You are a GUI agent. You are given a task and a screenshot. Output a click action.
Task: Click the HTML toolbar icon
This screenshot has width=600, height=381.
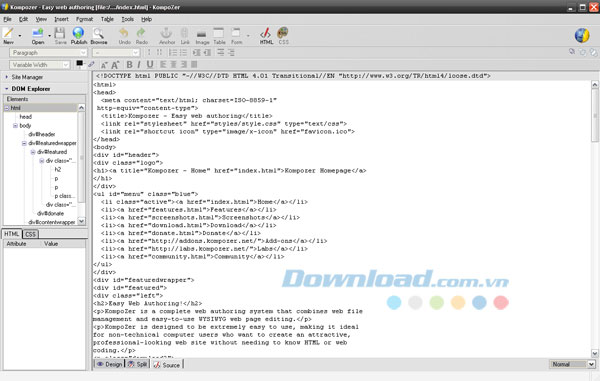pos(266,34)
